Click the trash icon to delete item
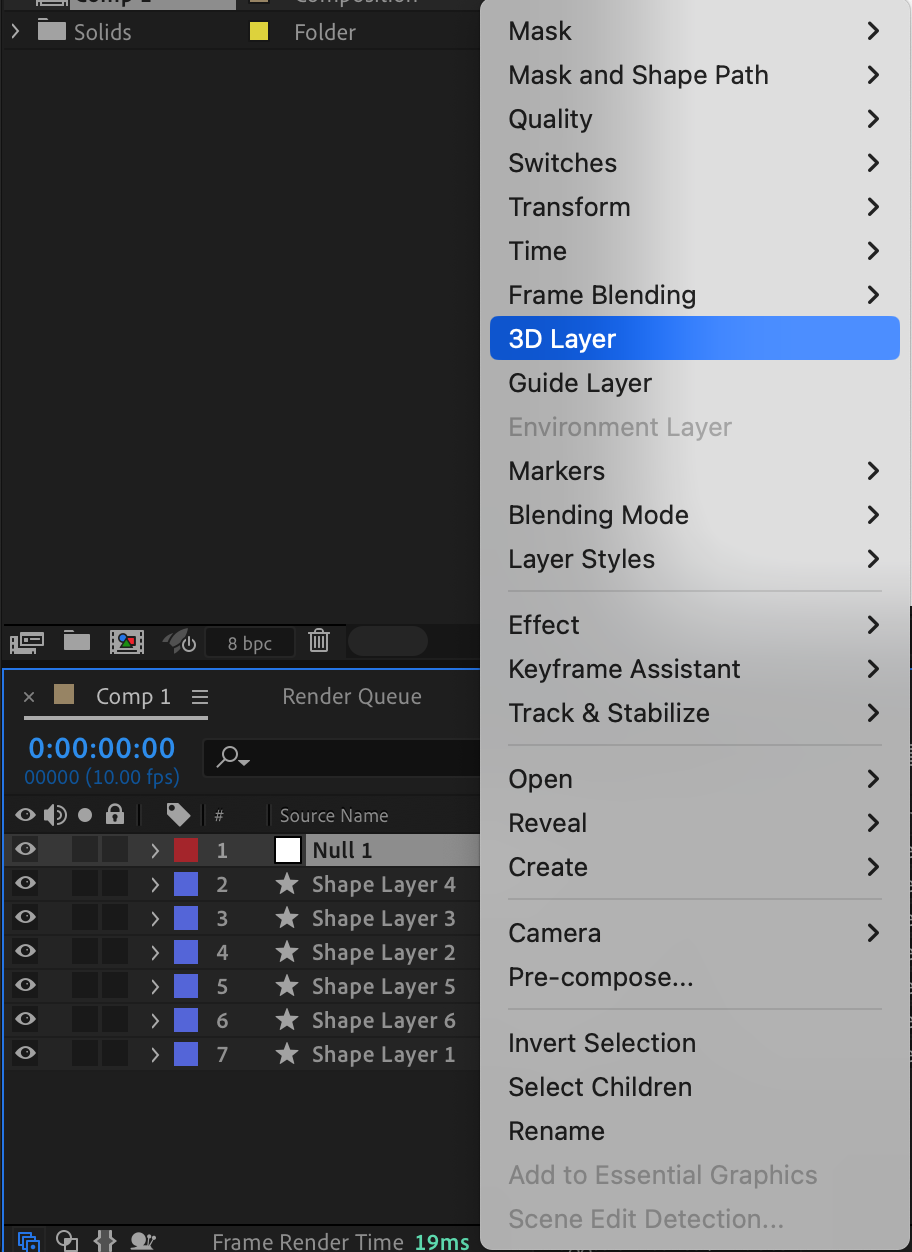Viewport: 912px width, 1252px height. coord(319,642)
